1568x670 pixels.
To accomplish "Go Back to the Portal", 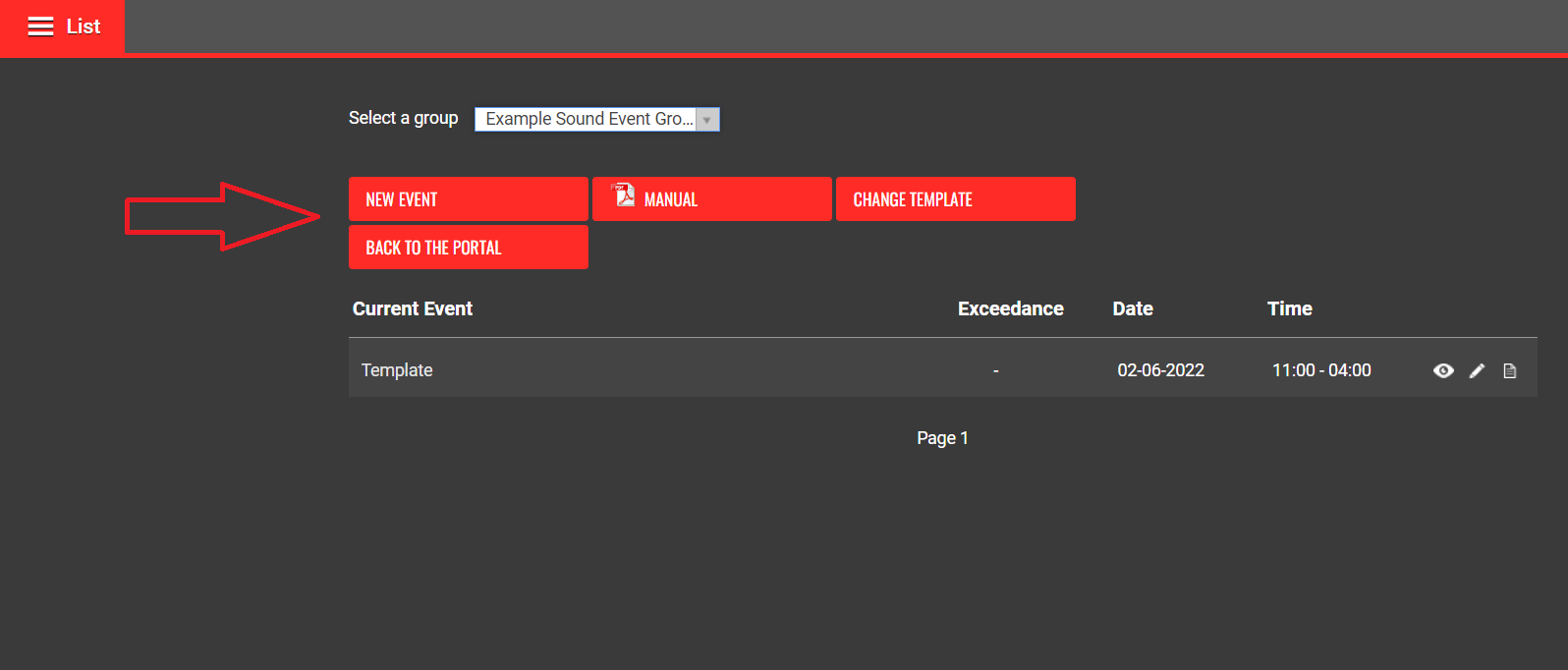I will coord(469,248).
